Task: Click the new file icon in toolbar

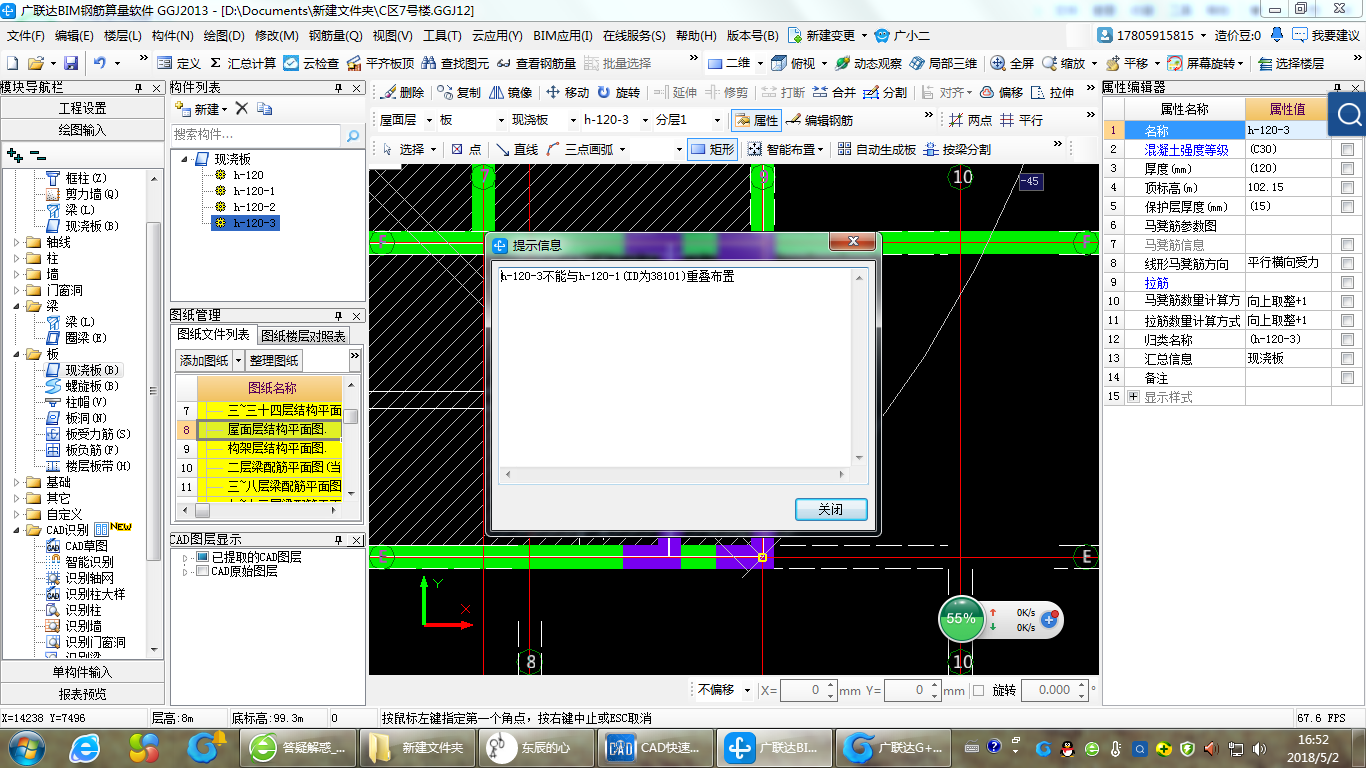Action: [14, 63]
